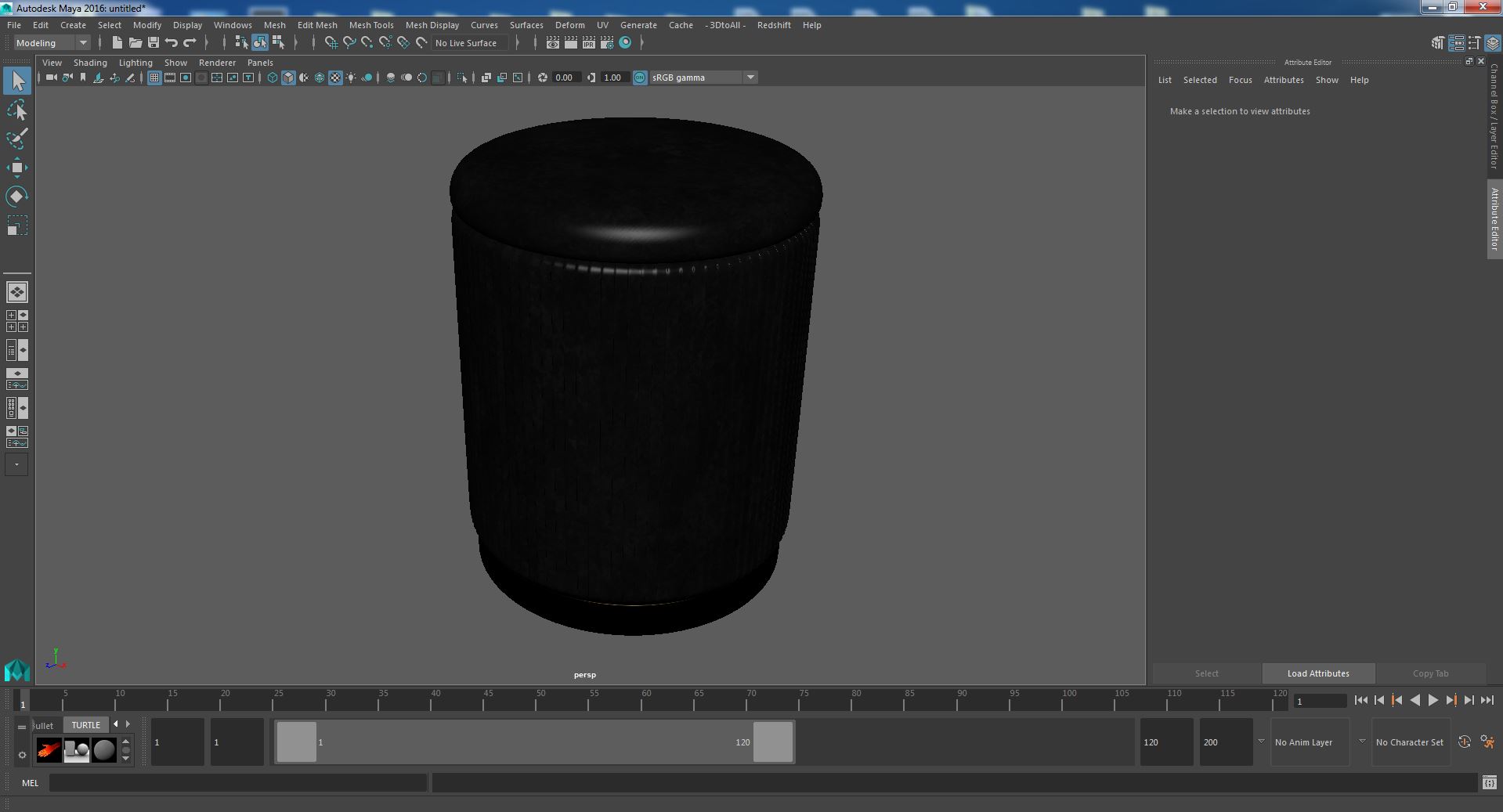The height and width of the screenshot is (812, 1503).
Task: Snap to grids icon
Action: [x=331, y=43]
